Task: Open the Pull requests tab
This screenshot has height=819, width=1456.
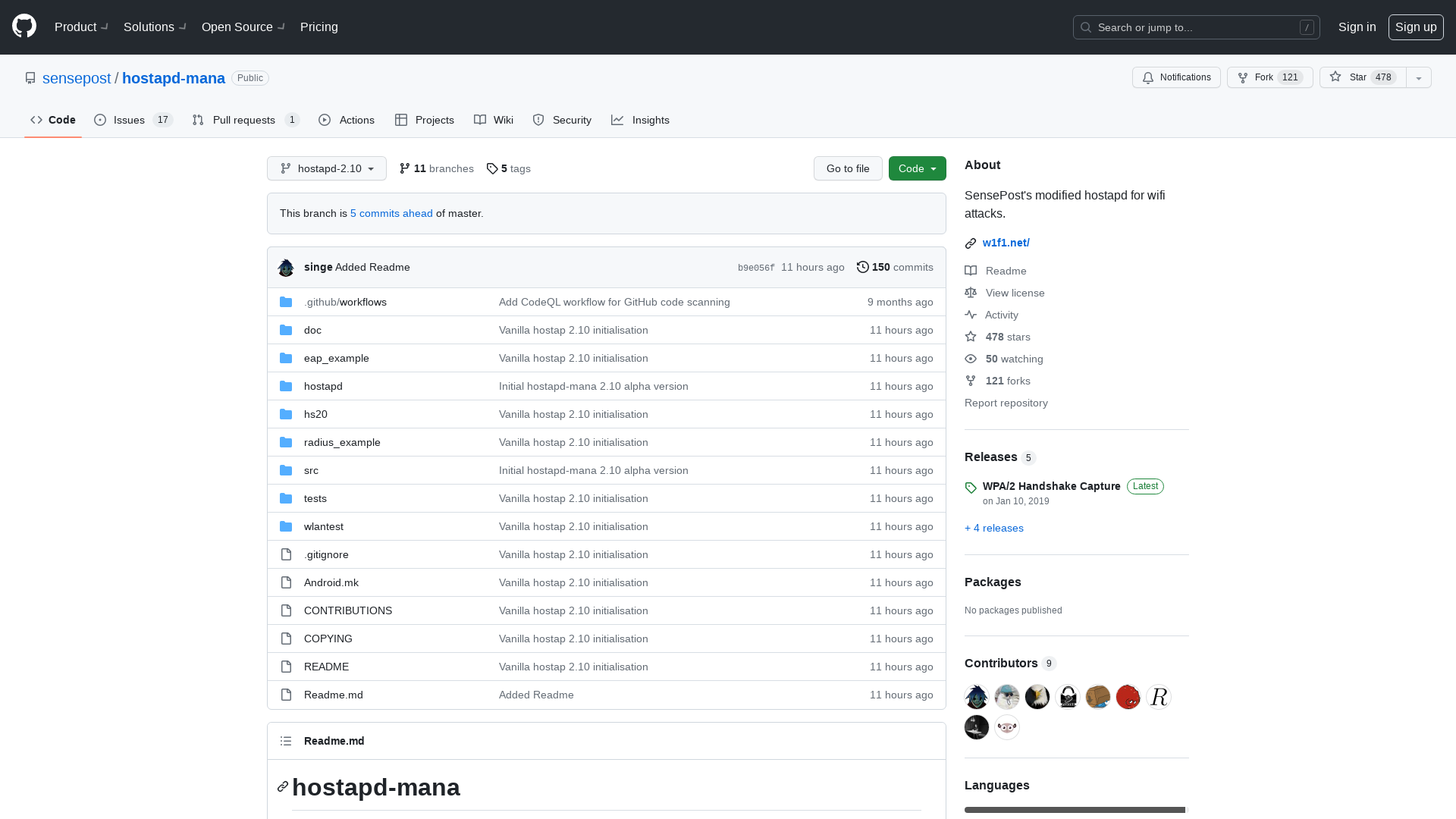Action: point(246,120)
